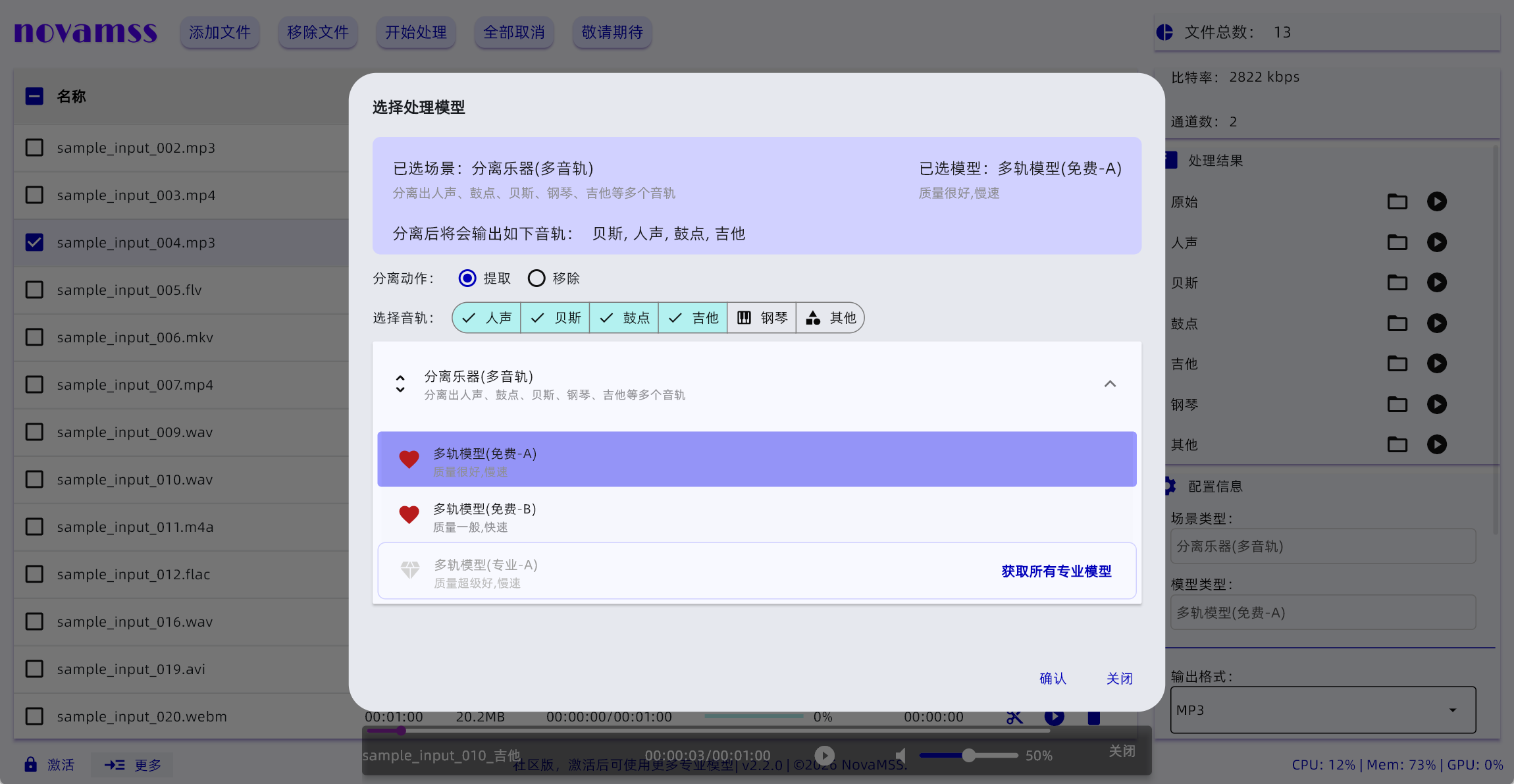This screenshot has width=1514, height=784.
Task: Click 敬请期待 in top toolbar
Action: click(x=612, y=32)
